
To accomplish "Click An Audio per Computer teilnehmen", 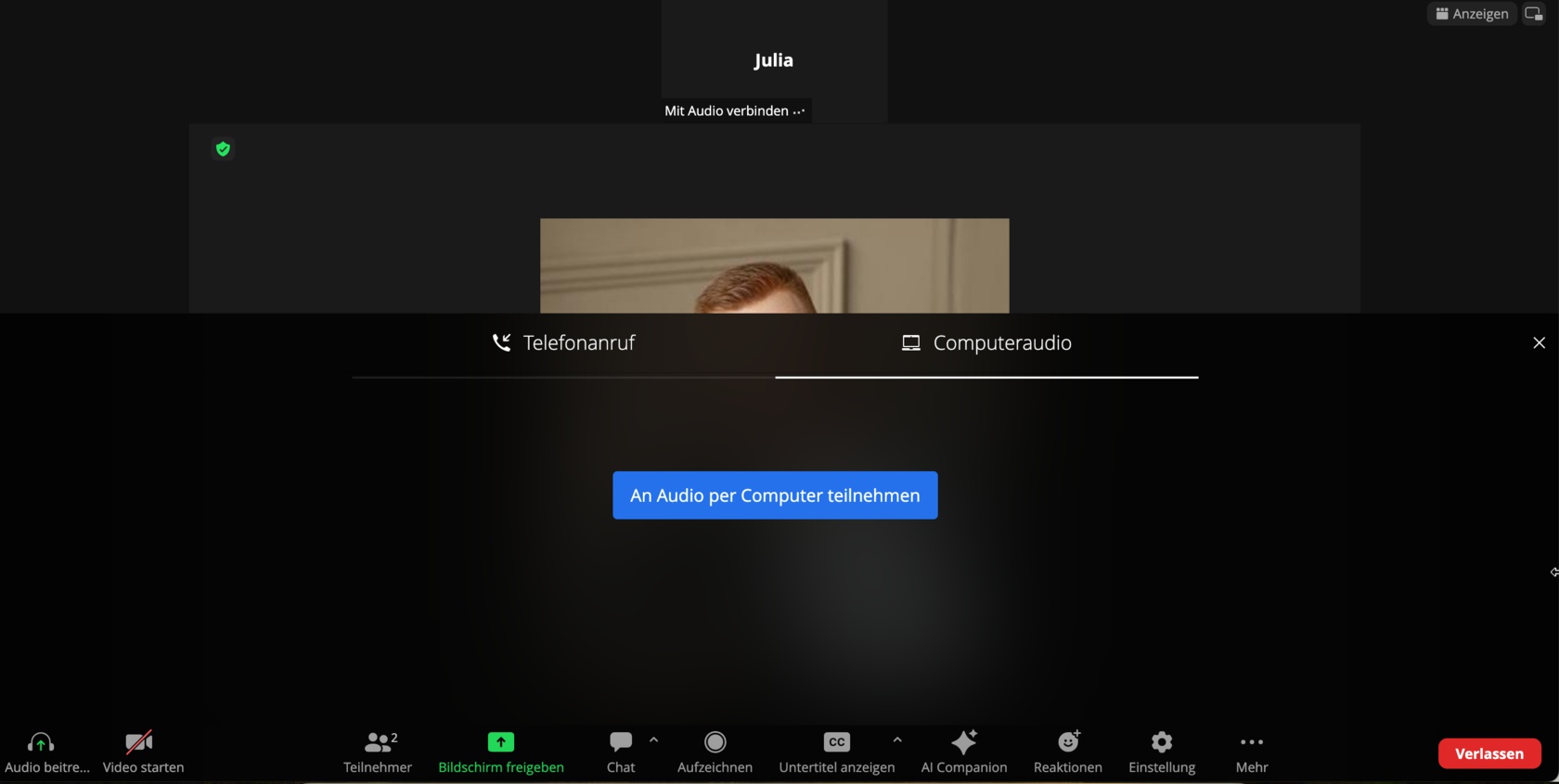I will click(x=775, y=495).
